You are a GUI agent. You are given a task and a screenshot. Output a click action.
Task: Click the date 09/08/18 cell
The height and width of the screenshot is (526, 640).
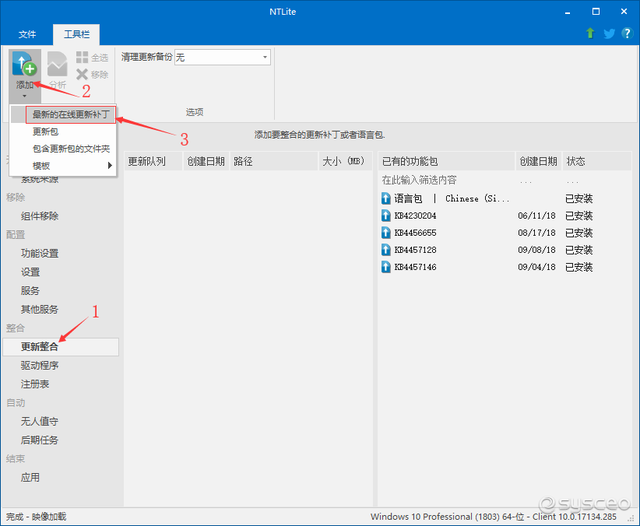[x=537, y=250]
